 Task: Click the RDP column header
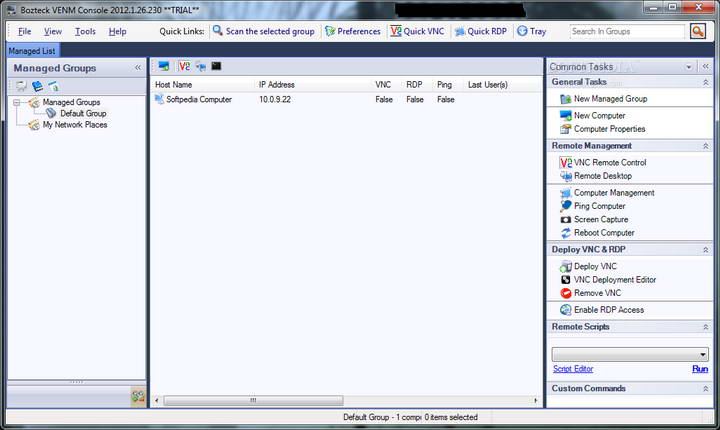coord(414,85)
